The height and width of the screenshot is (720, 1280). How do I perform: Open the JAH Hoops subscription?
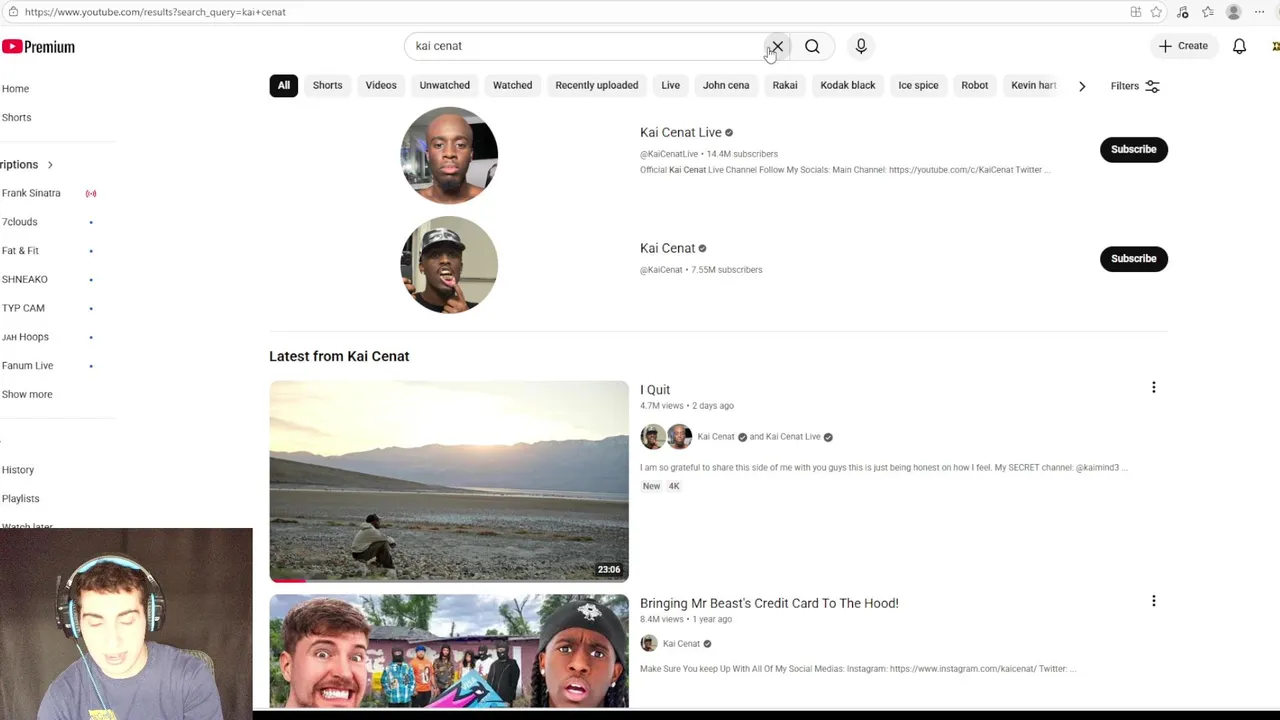[25, 337]
